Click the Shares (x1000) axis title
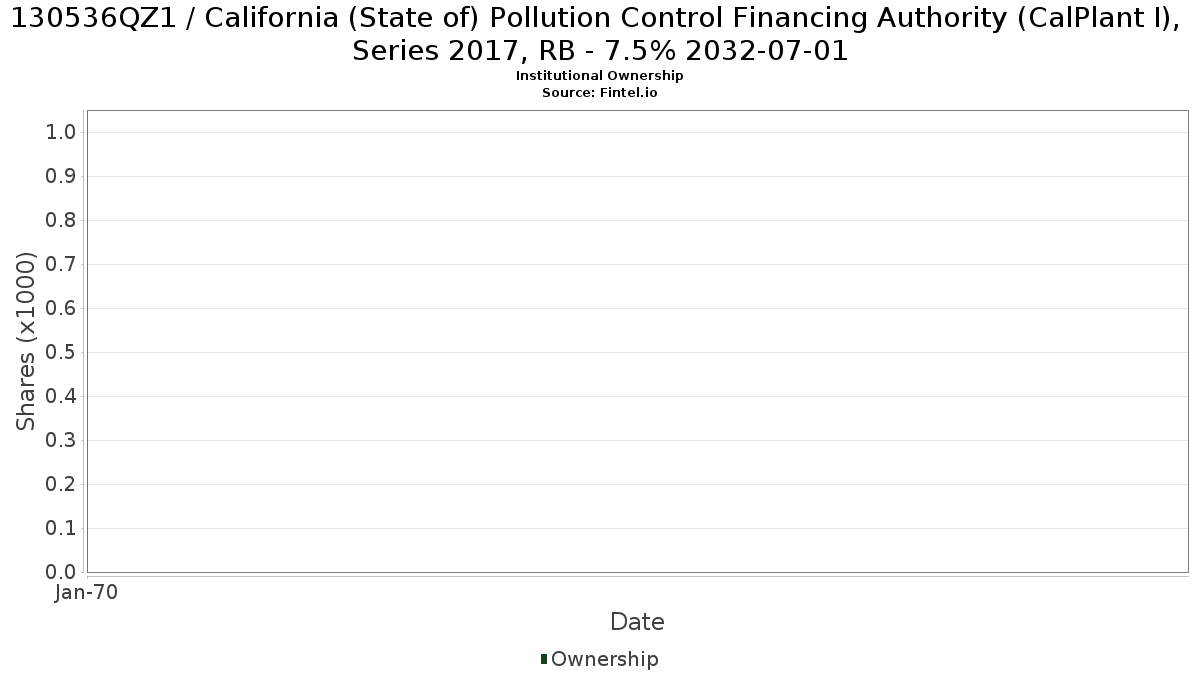1200x675 pixels. pos(26,341)
